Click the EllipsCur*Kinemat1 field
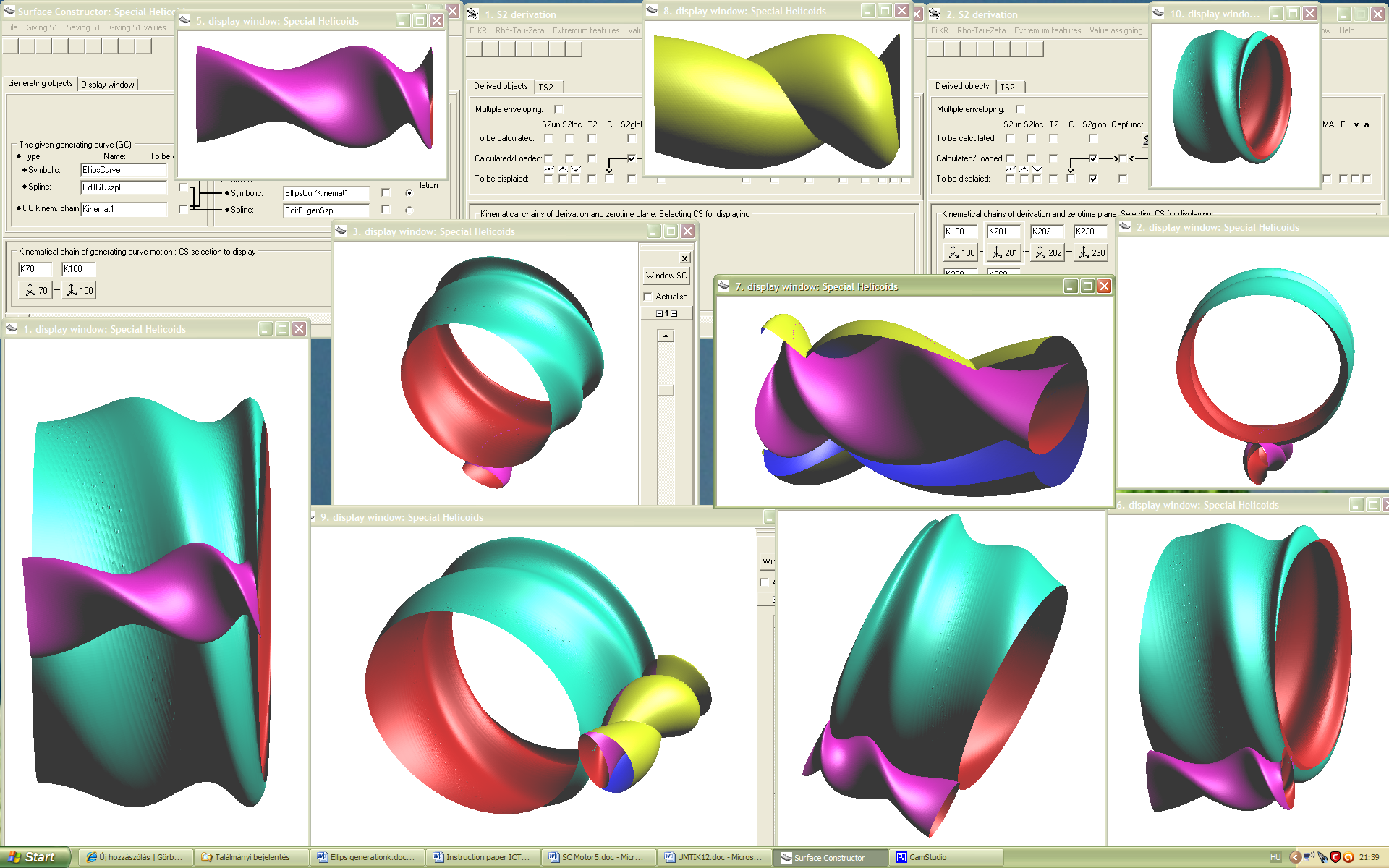The image size is (1389, 868). (326, 193)
